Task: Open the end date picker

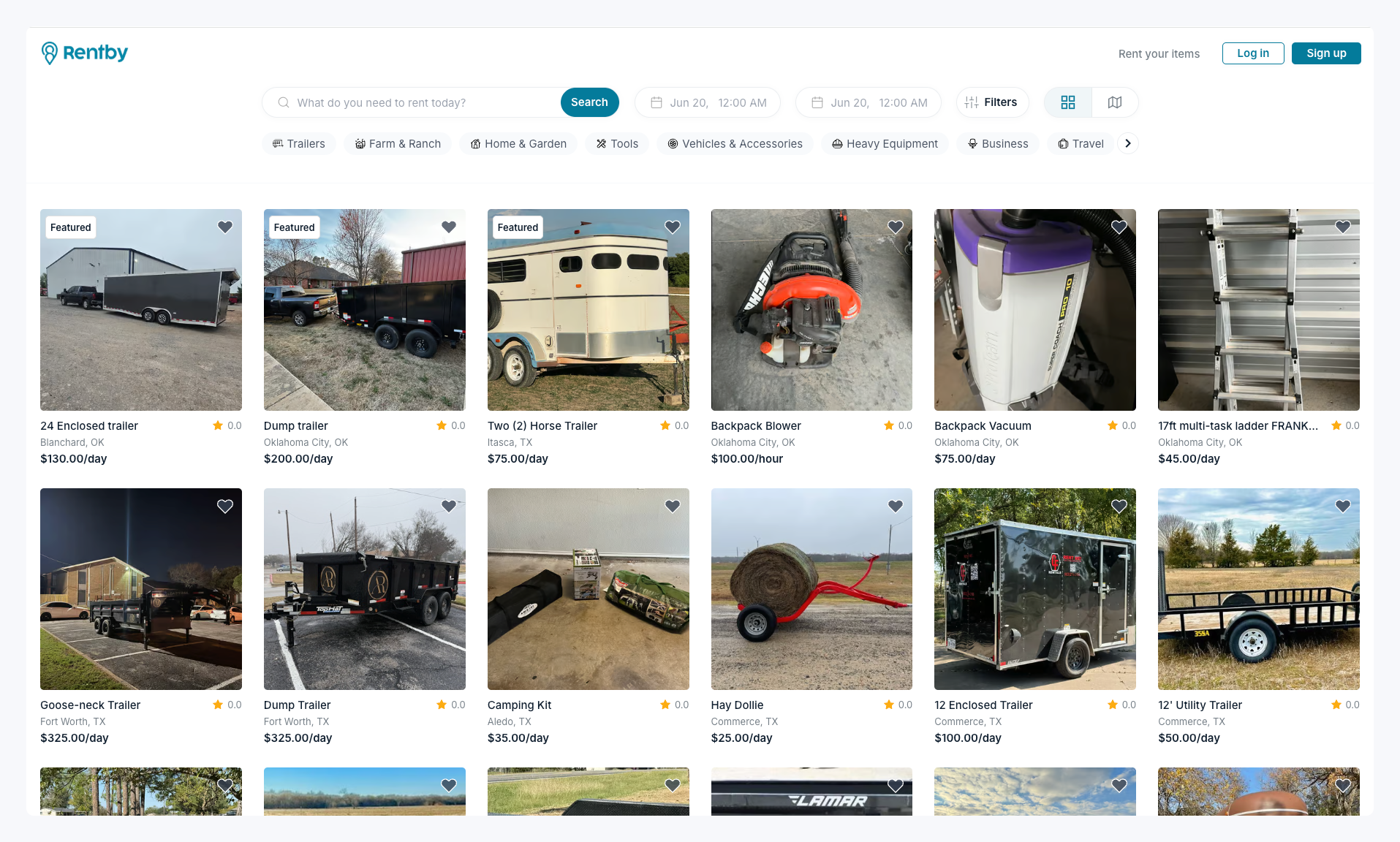Action: pyautogui.click(x=869, y=102)
